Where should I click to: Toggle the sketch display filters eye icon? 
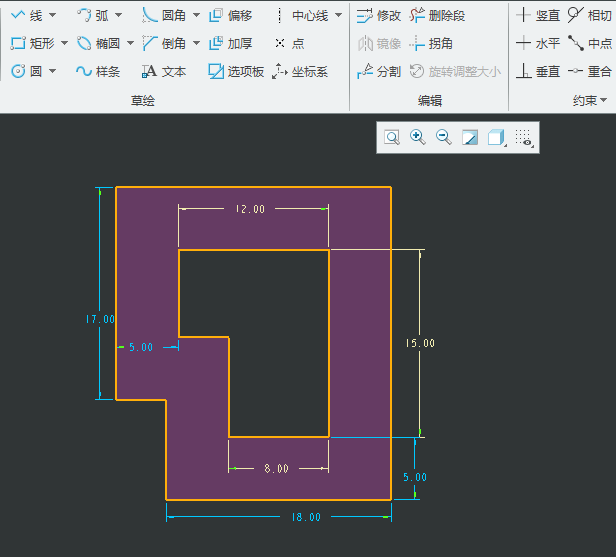(524, 138)
